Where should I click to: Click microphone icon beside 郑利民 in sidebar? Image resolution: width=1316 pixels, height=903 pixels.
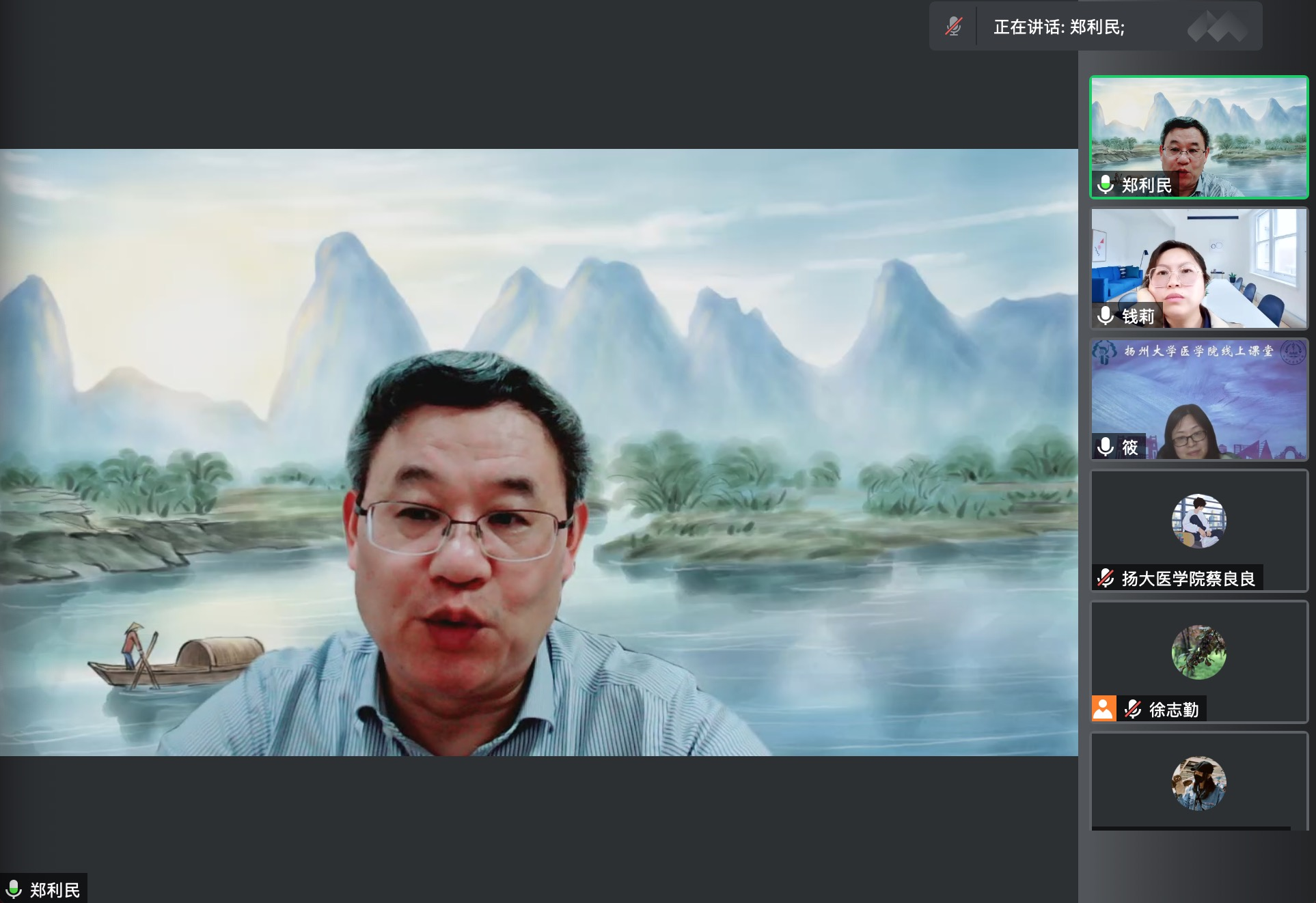pyautogui.click(x=1106, y=184)
